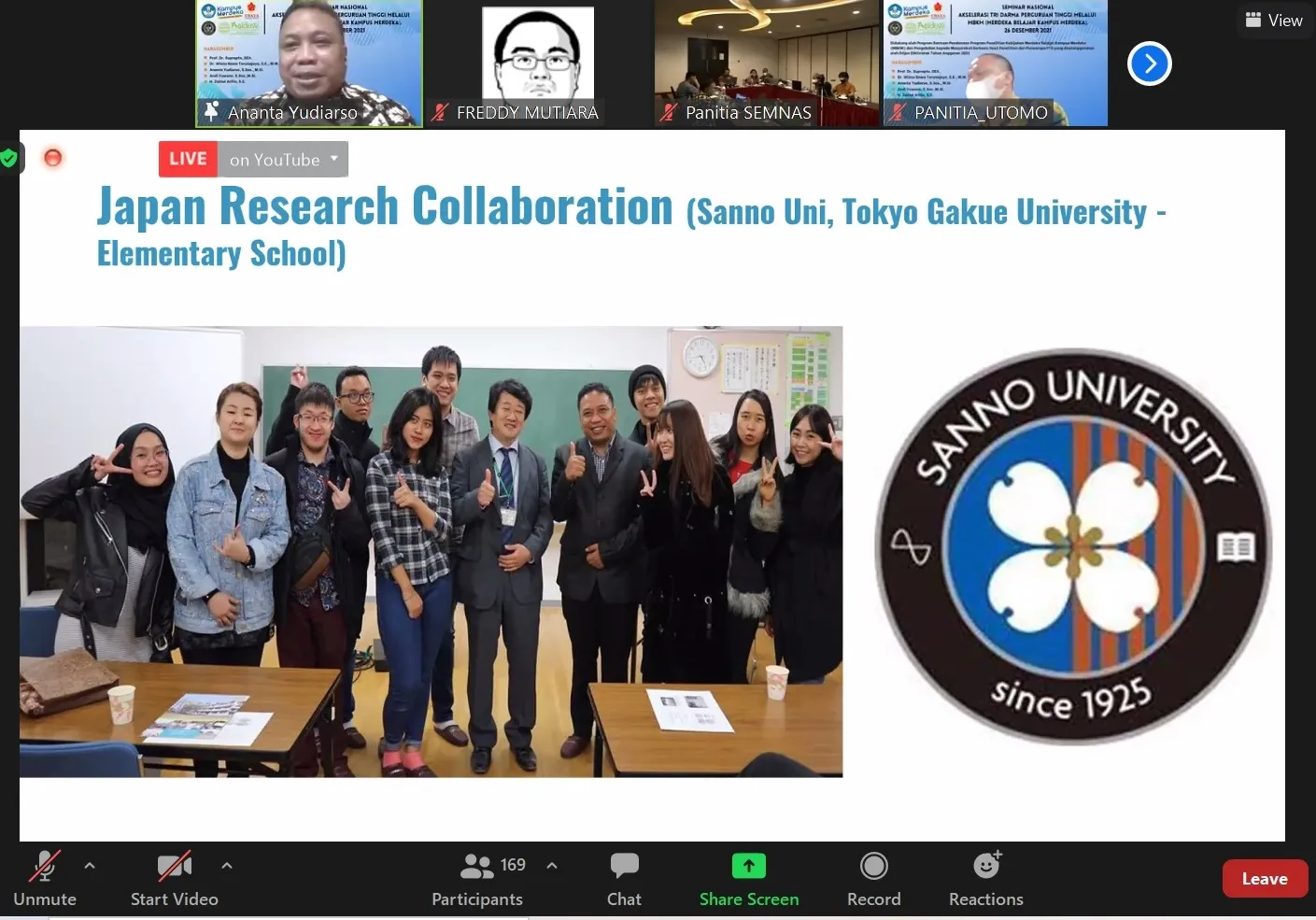The image size is (1316, 920).
Task: Click the red recording indicator dot
Action: 53,158
